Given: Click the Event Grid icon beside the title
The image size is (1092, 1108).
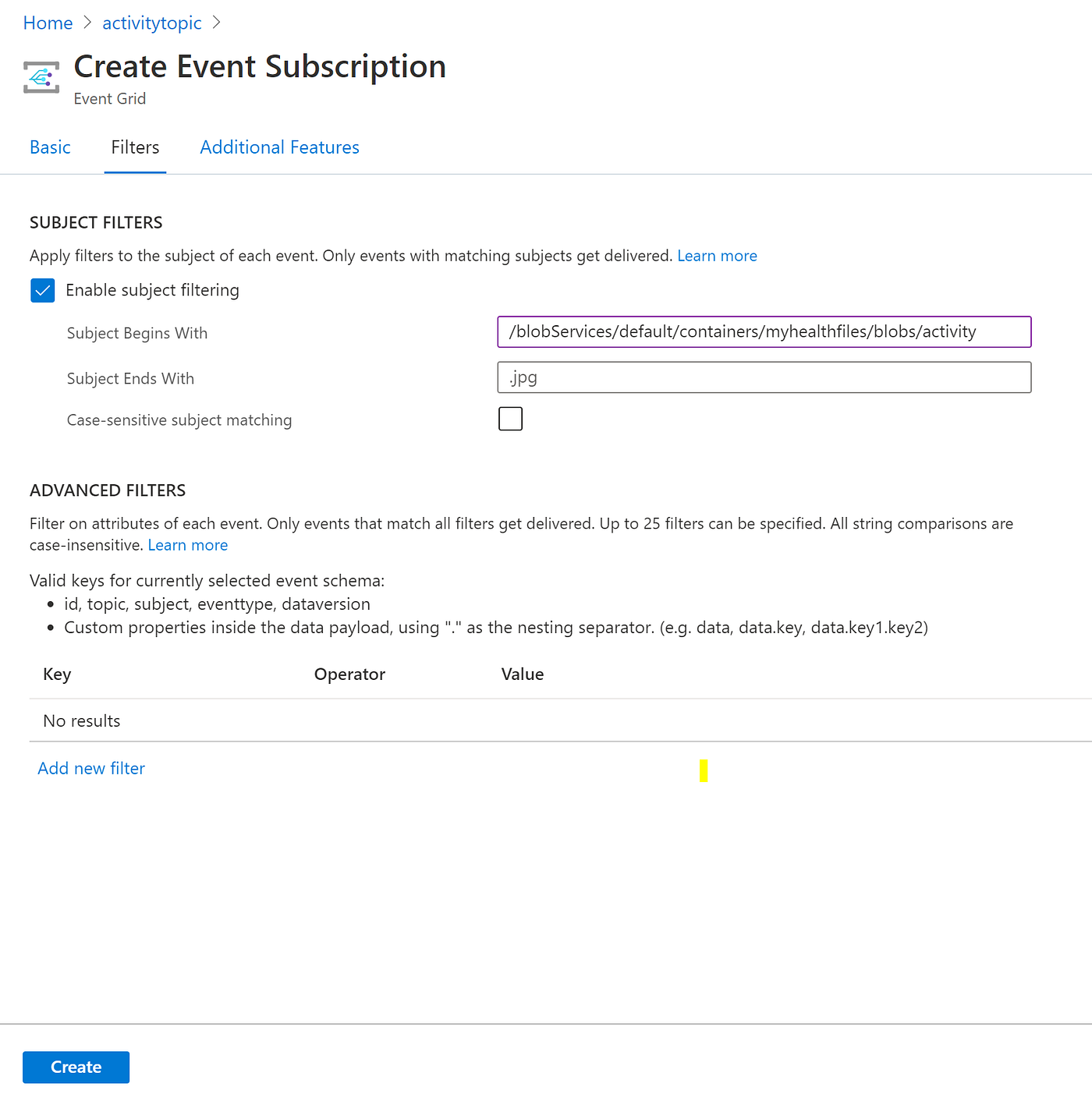Looking at the screenshot, I should tap(41, 77).
